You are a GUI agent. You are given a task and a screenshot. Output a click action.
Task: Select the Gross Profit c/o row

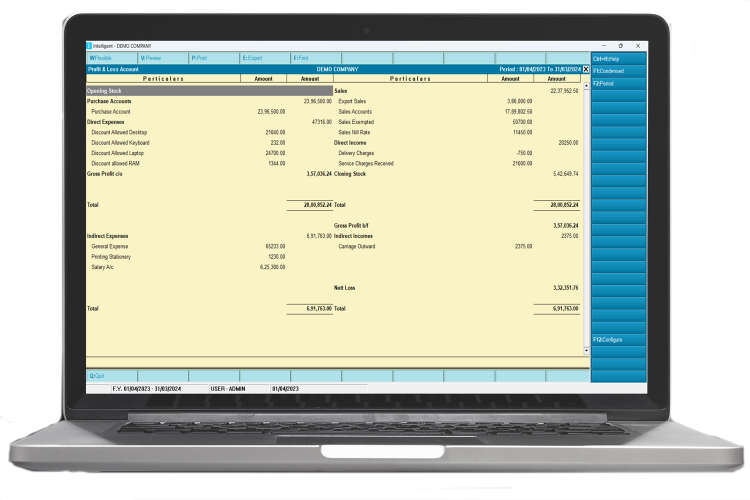tap(210, 174)
